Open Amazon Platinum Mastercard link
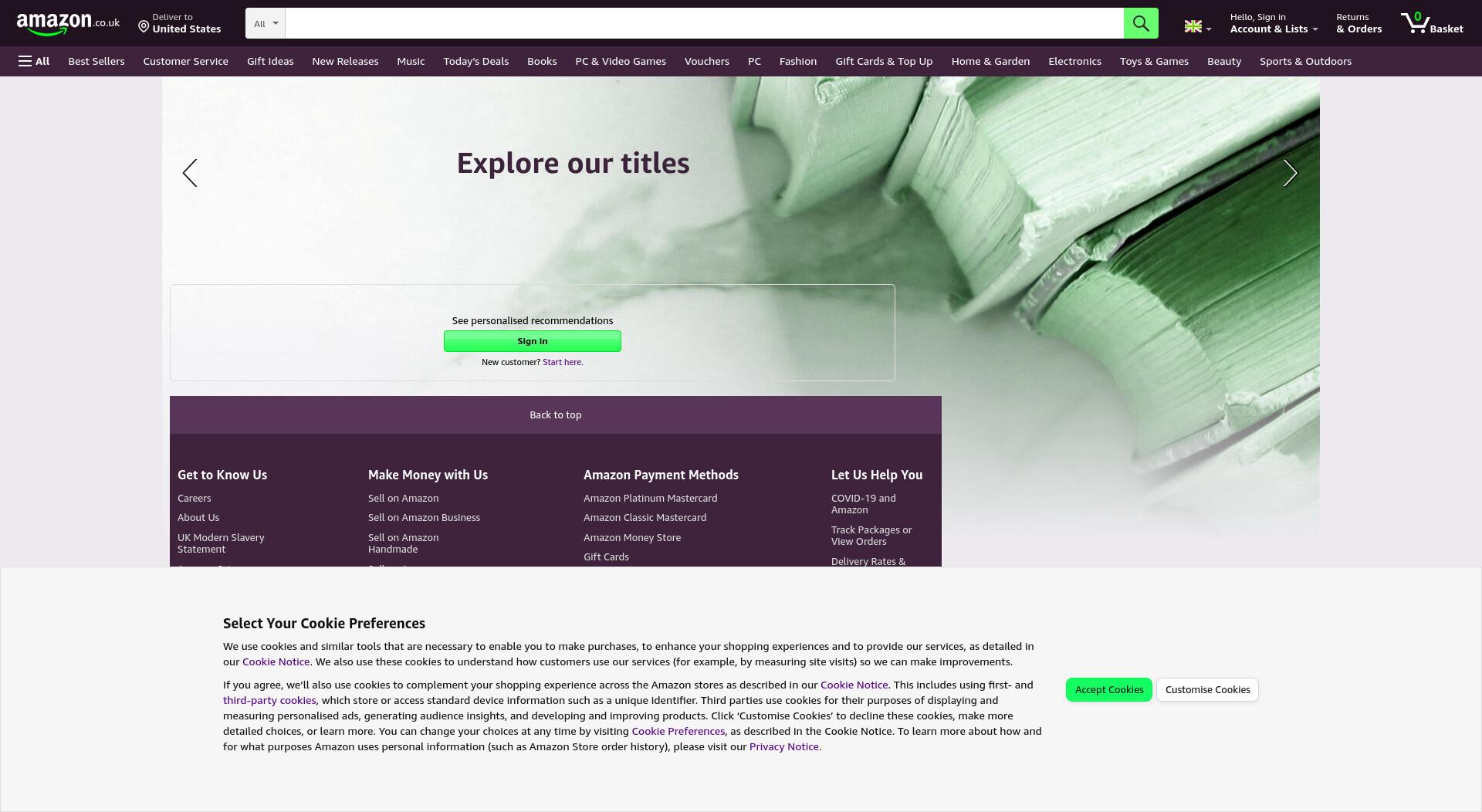Image resolution: width=1482 pixels, height=812 pixels. pos(650,498)
